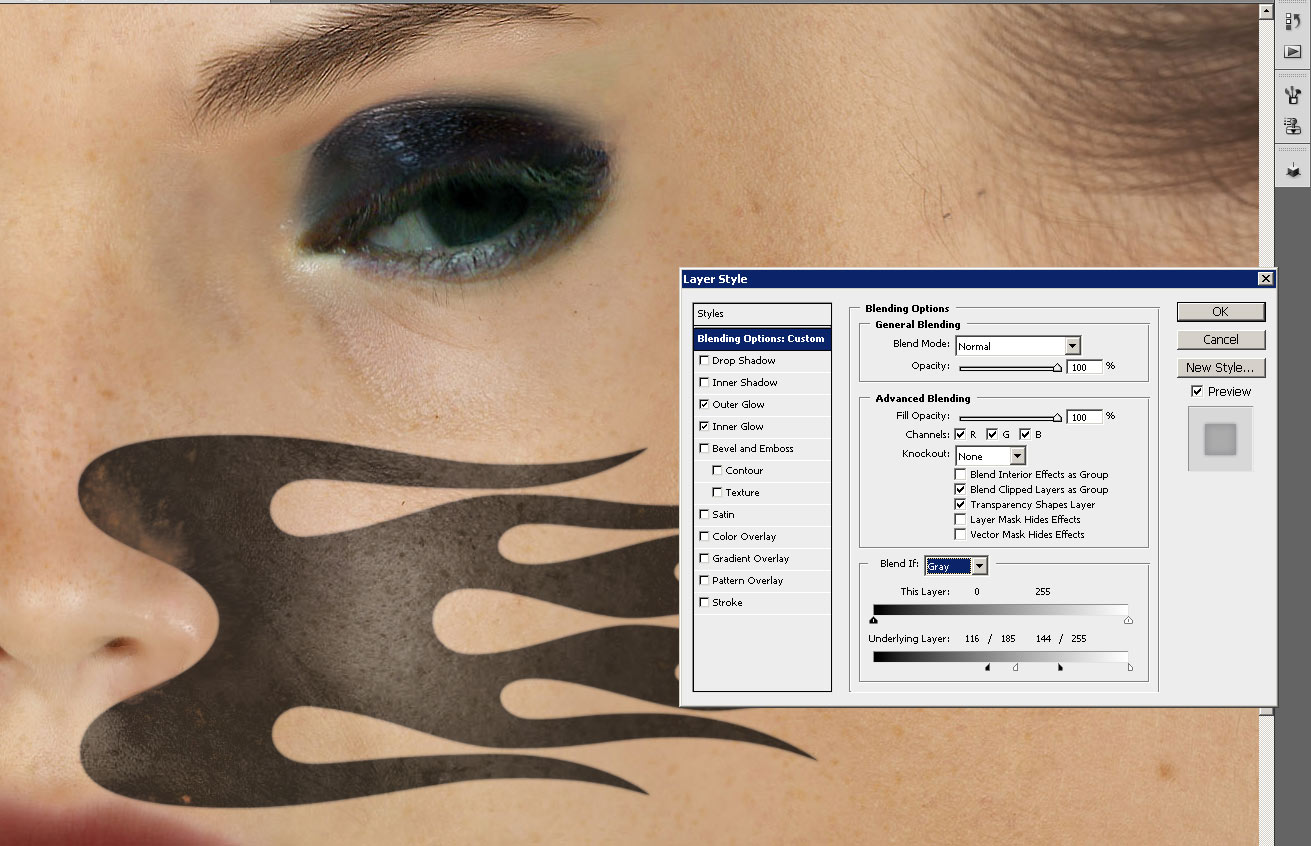Toggle the Preview checkbox
This screenshot has width=1311, height=846.
1197,392
